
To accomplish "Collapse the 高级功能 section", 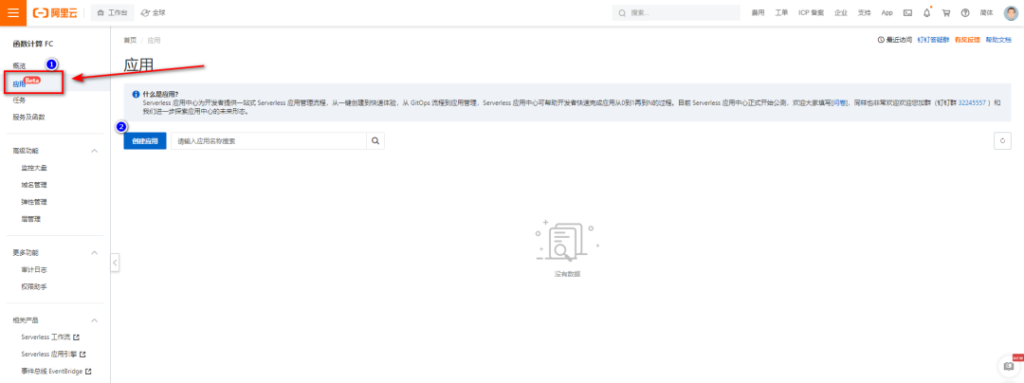I will tap(94, 151).
